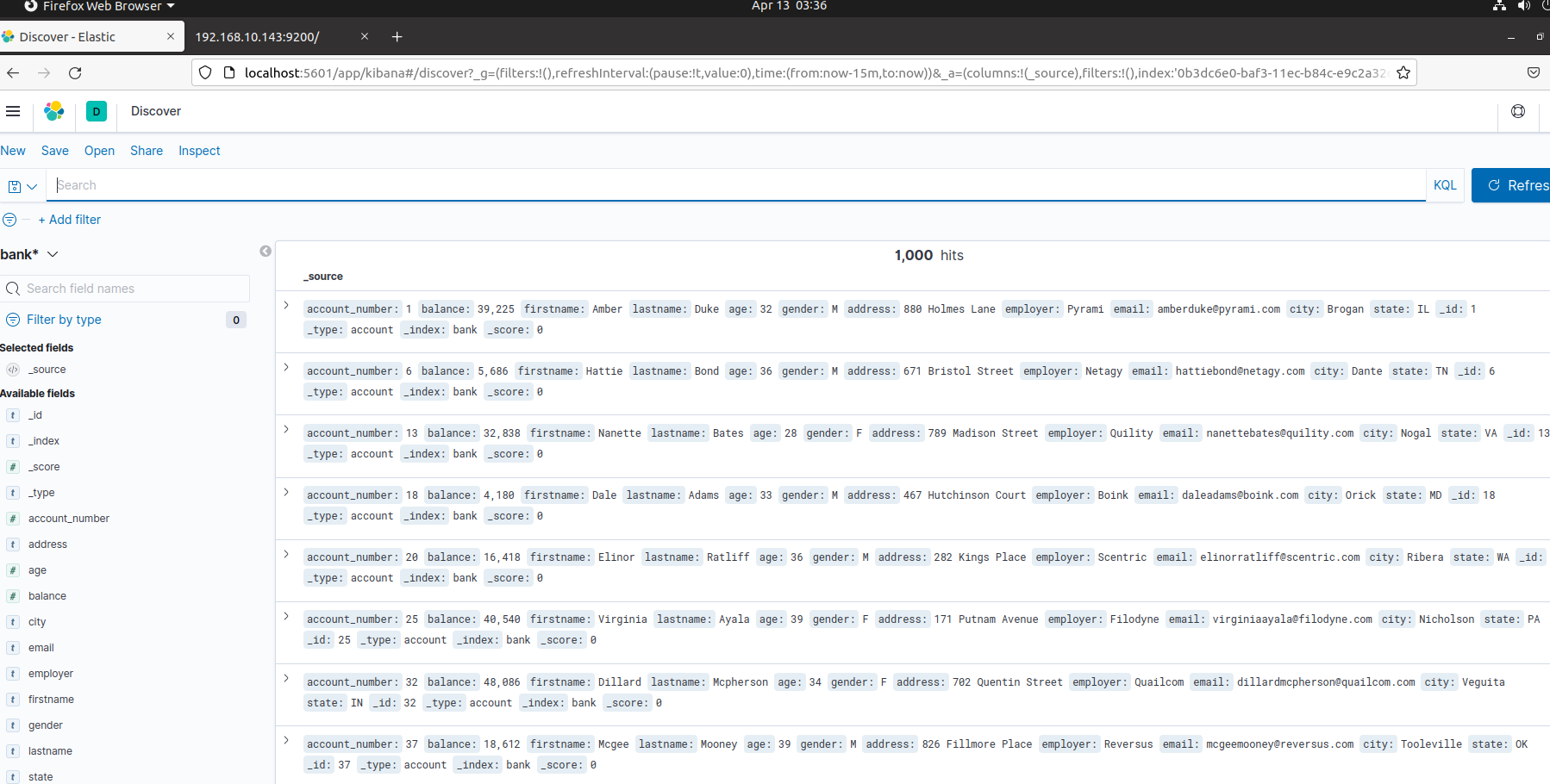Switch query language via KQL toggle
Screen dimensions: 1550x784
click(1445, 185)
